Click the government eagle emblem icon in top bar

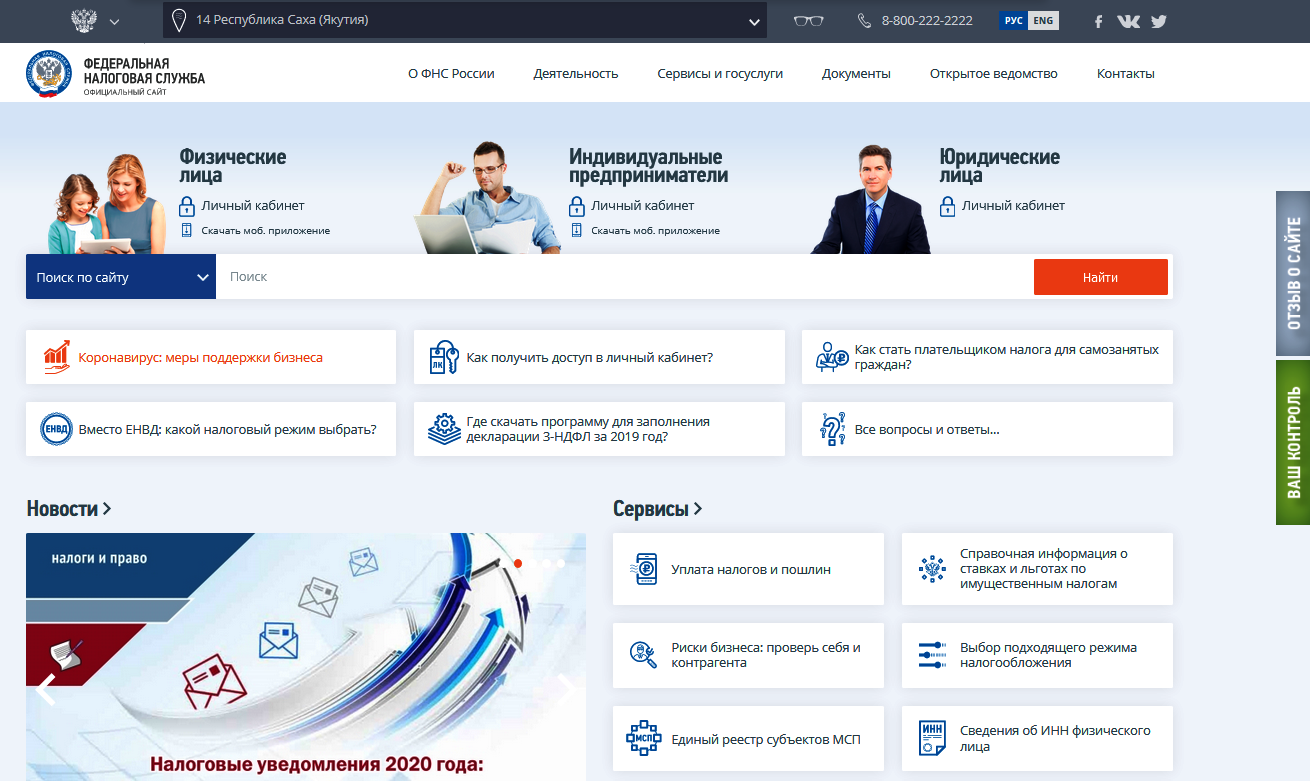(x=84, y=20)
